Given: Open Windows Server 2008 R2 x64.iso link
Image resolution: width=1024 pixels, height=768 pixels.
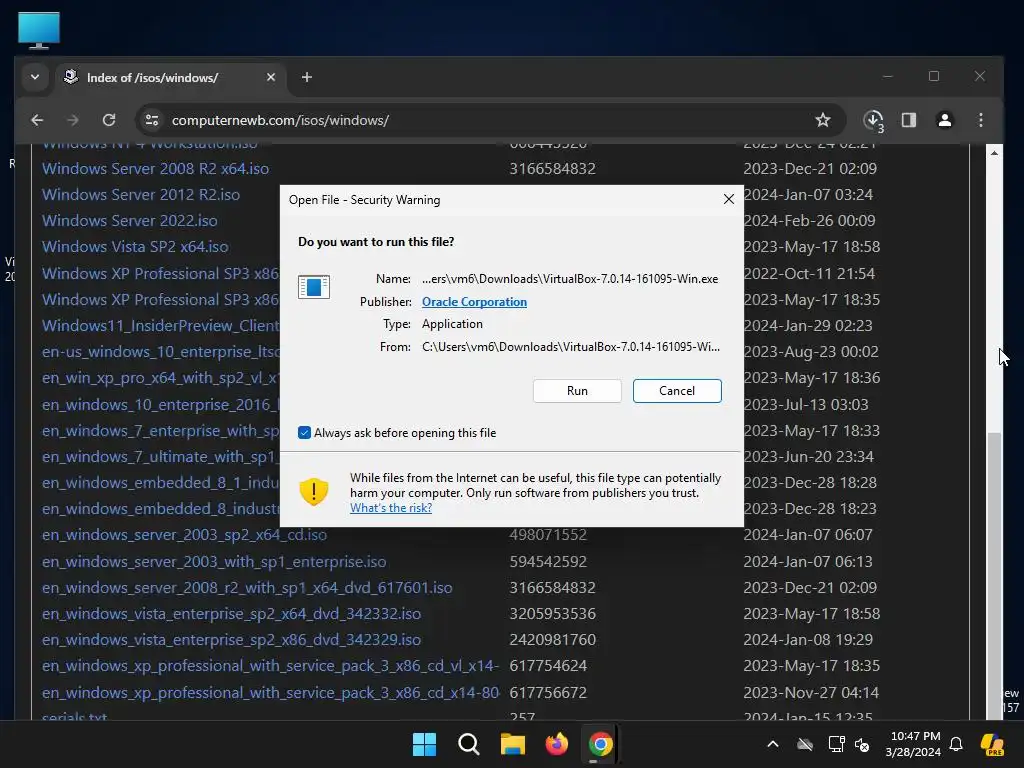Looking at the screenshot, I should point(155,168).
